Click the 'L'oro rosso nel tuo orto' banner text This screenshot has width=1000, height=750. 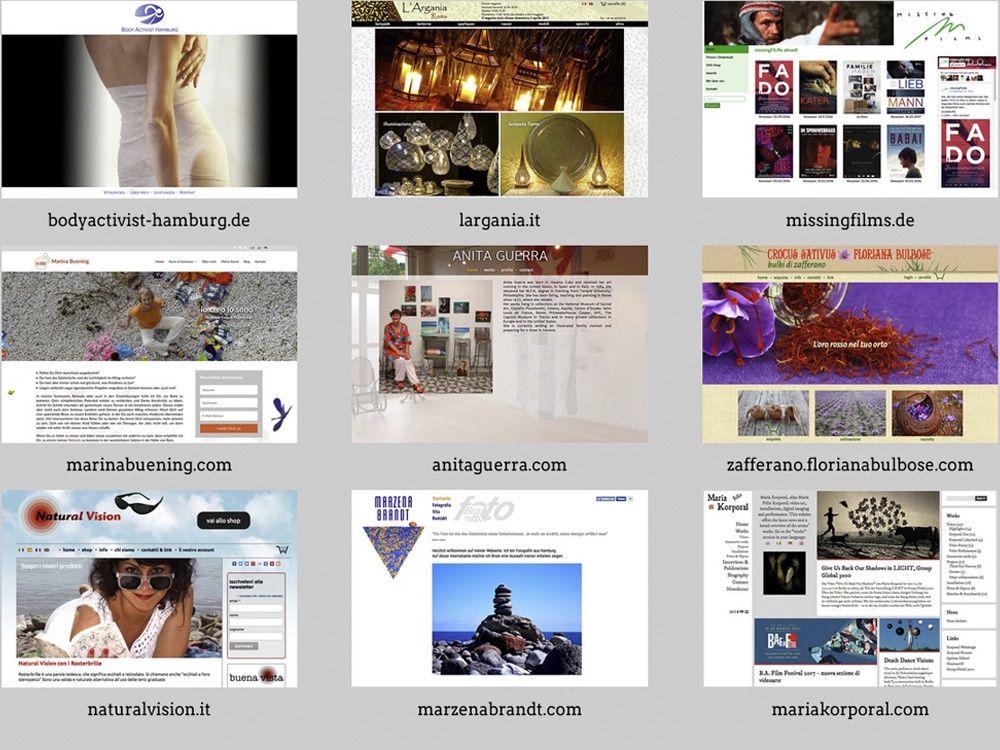tap(850, 344)
